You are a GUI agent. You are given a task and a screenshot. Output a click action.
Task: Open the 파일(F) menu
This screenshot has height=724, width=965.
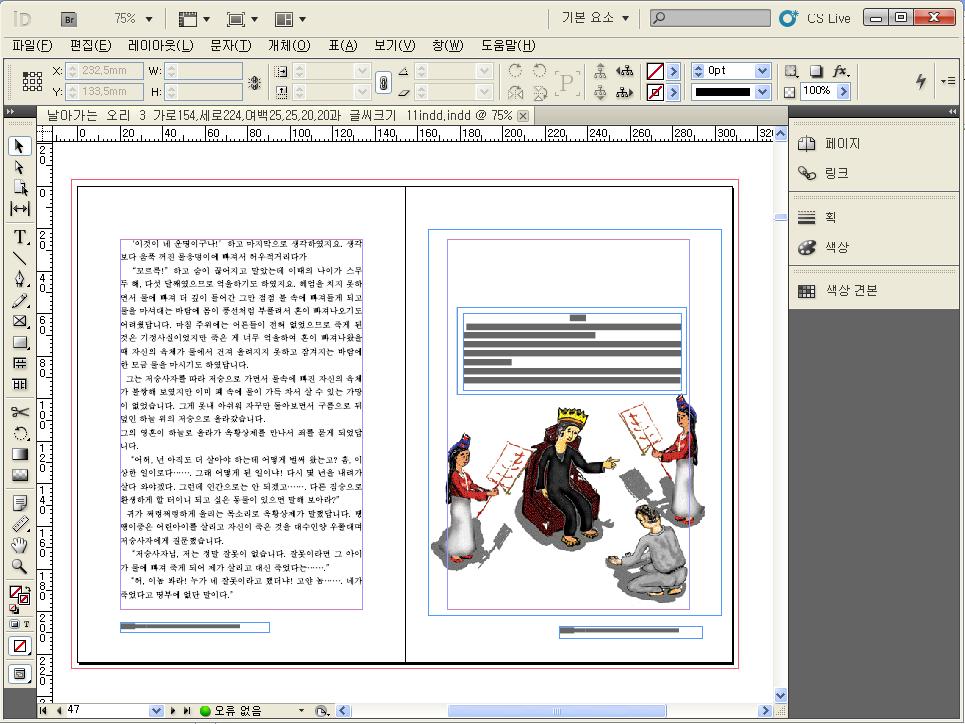pyautogui.click(x=32, y=46)
